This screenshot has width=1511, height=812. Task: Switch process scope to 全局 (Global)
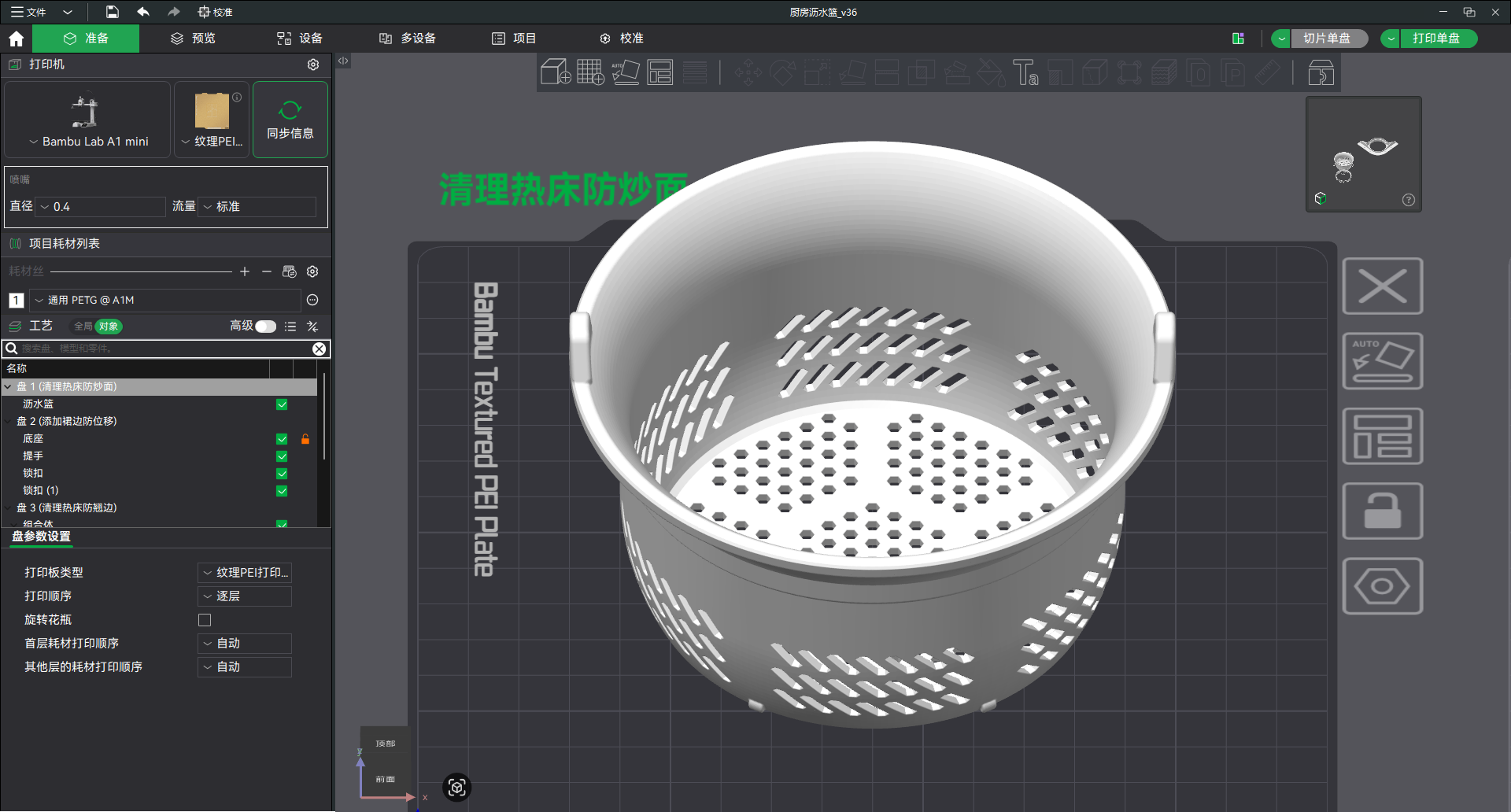(83, 327)
